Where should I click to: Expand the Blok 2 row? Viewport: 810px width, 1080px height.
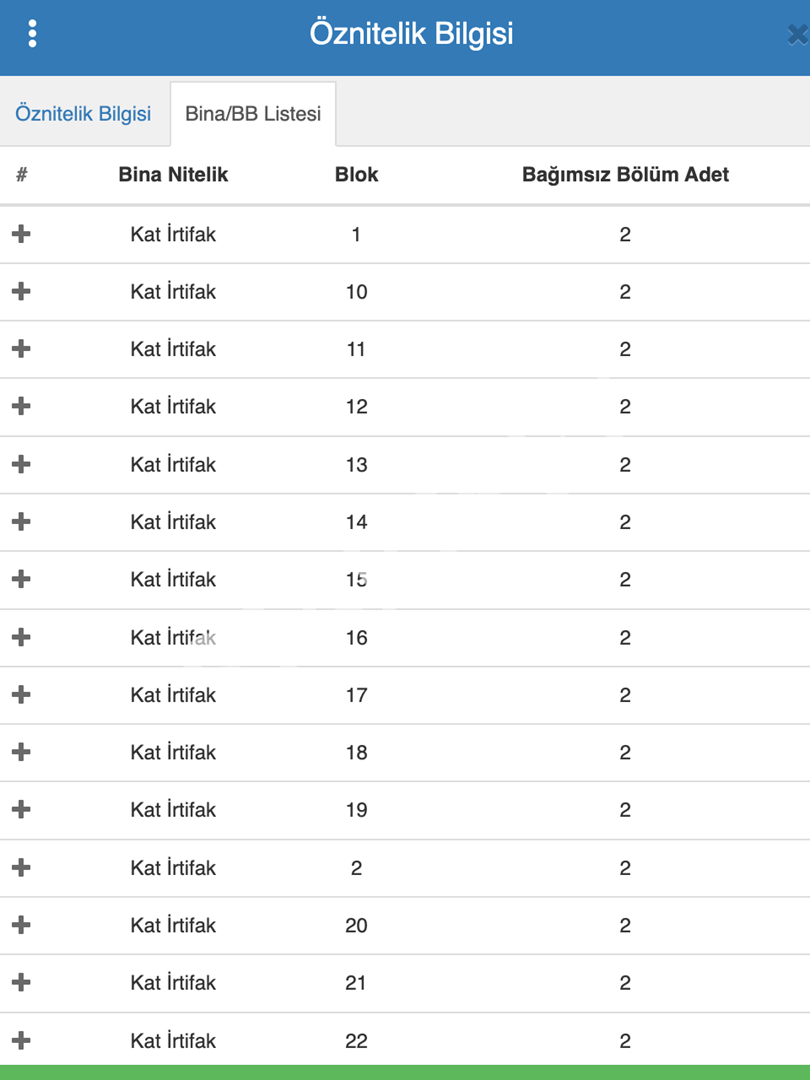21,867
